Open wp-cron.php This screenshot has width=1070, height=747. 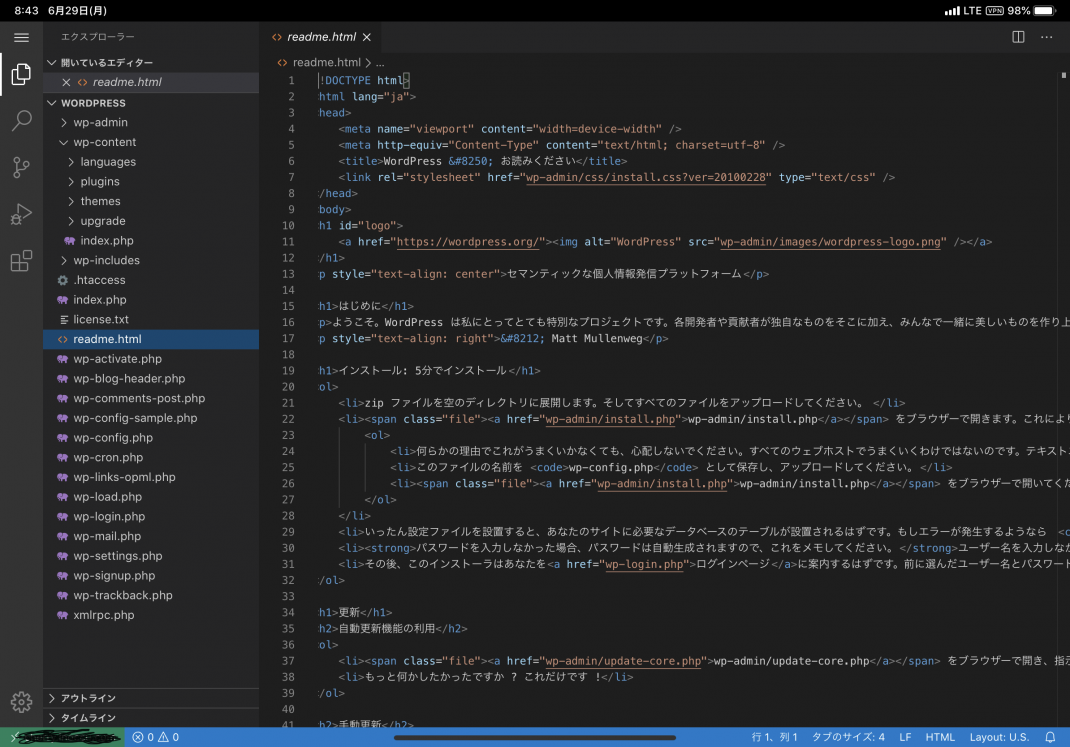click(x=151, y=458)
